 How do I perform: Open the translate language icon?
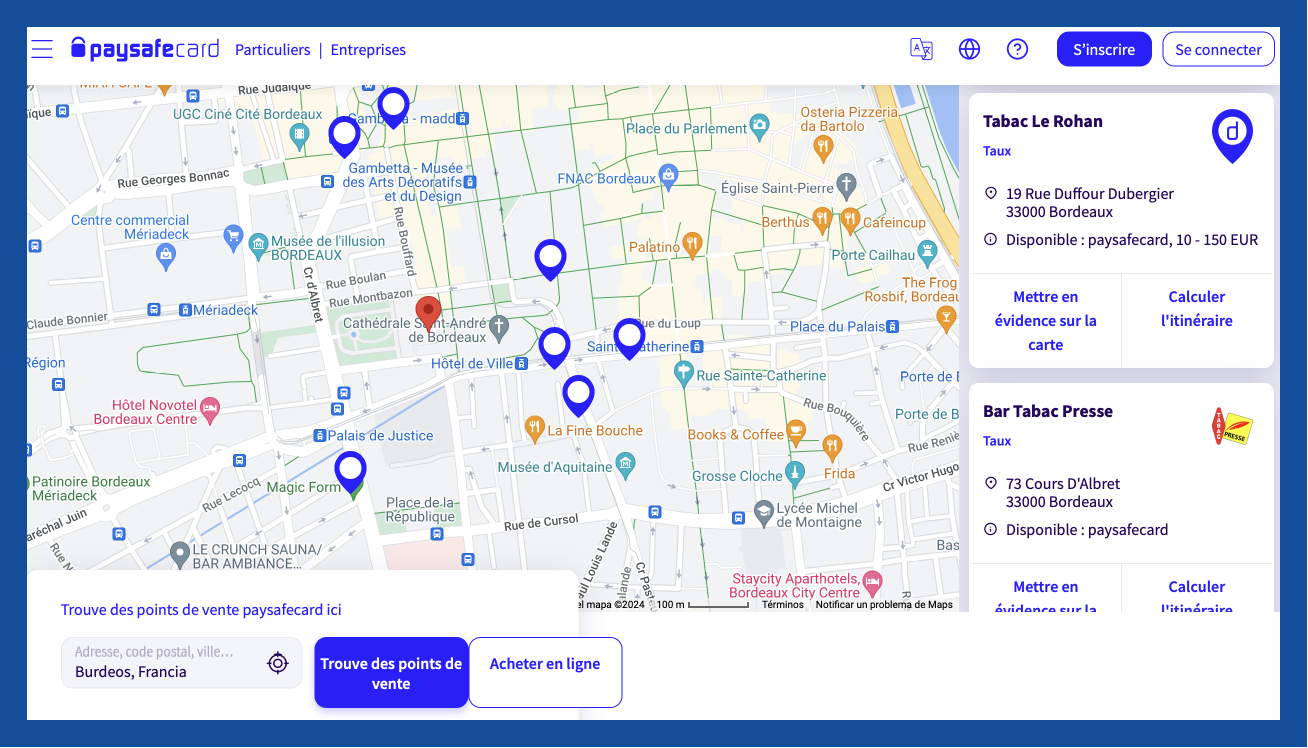click(x=921, y=49)
